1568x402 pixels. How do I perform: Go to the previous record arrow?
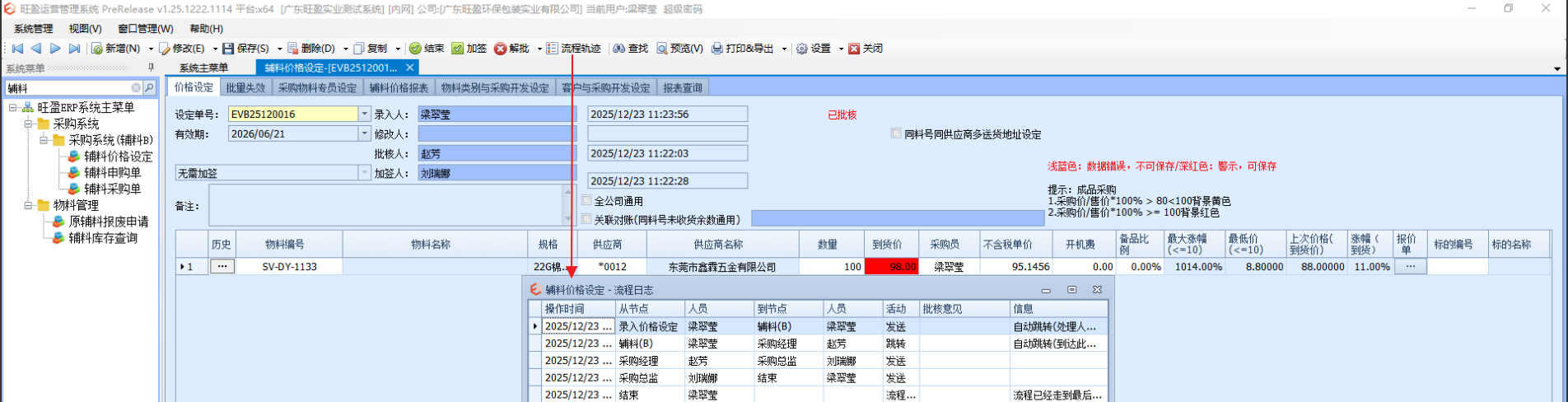(36, 49)
